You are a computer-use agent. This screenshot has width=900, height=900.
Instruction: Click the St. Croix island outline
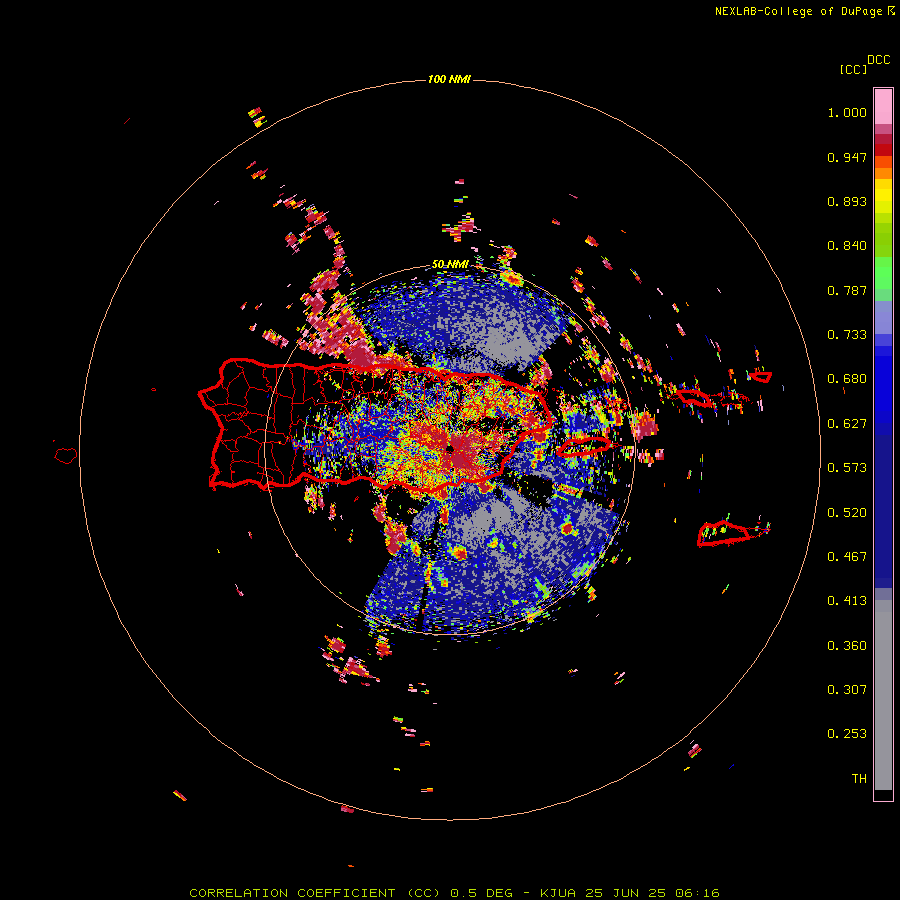click(724, 534)
